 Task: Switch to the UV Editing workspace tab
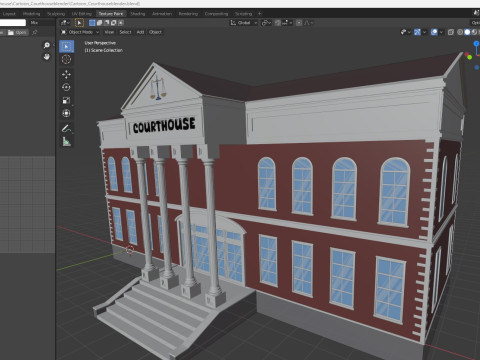[82, 14]
